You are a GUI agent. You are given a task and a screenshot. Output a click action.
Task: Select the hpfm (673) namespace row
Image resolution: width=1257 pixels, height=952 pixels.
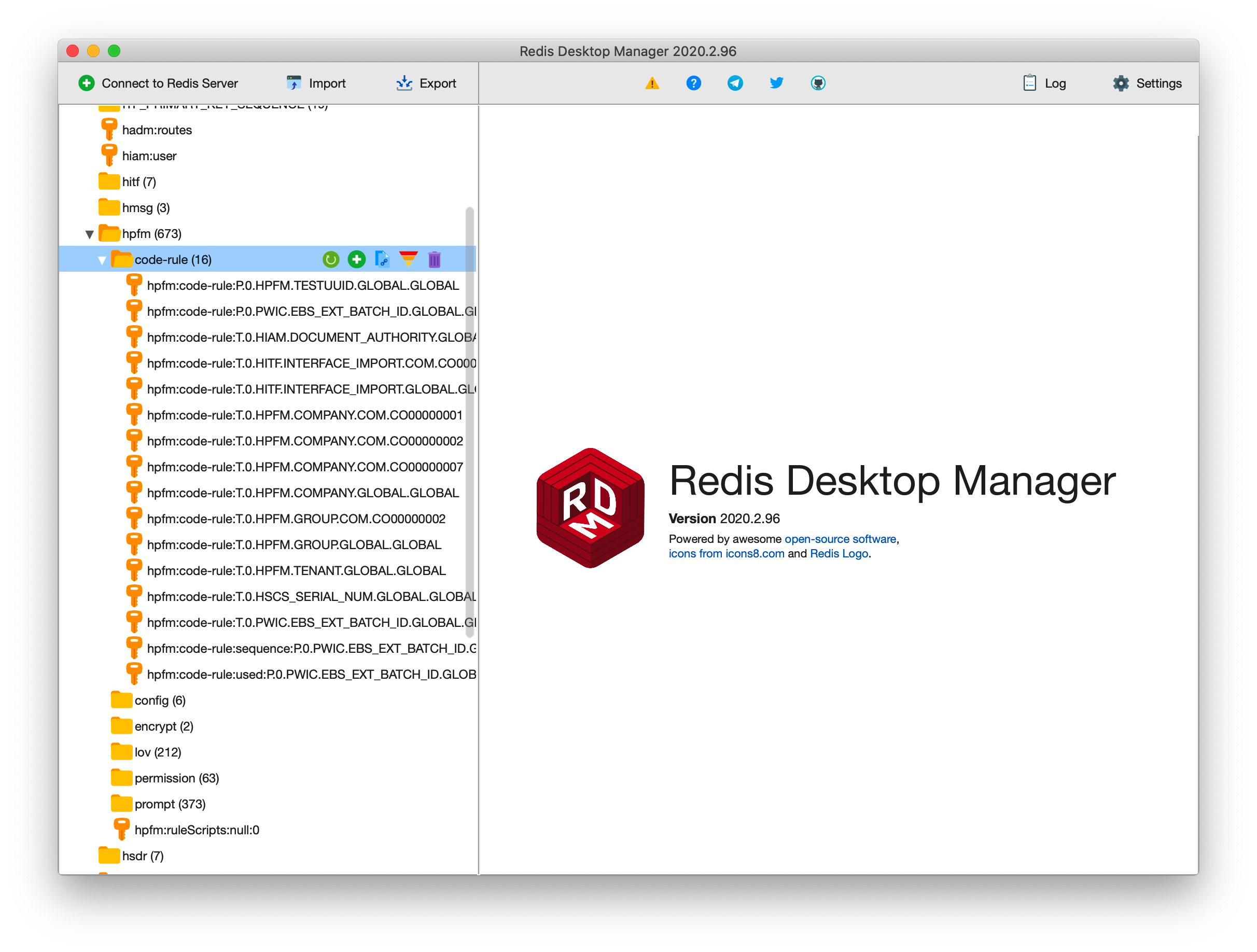(268, 234)
